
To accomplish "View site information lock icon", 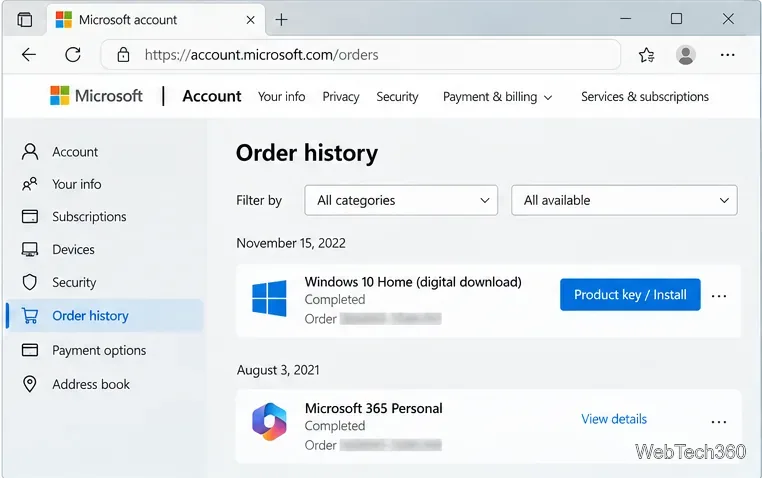I will 123,55.
